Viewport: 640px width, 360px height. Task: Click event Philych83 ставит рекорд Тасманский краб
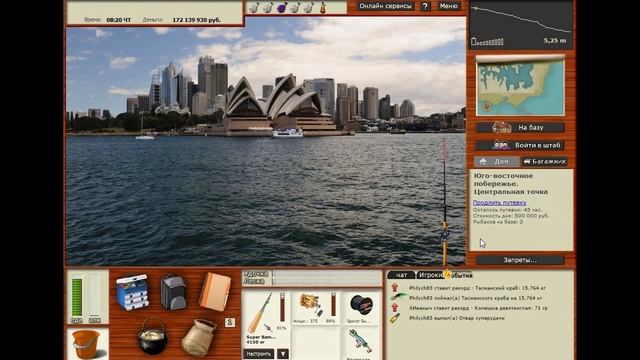click(477, 288)
